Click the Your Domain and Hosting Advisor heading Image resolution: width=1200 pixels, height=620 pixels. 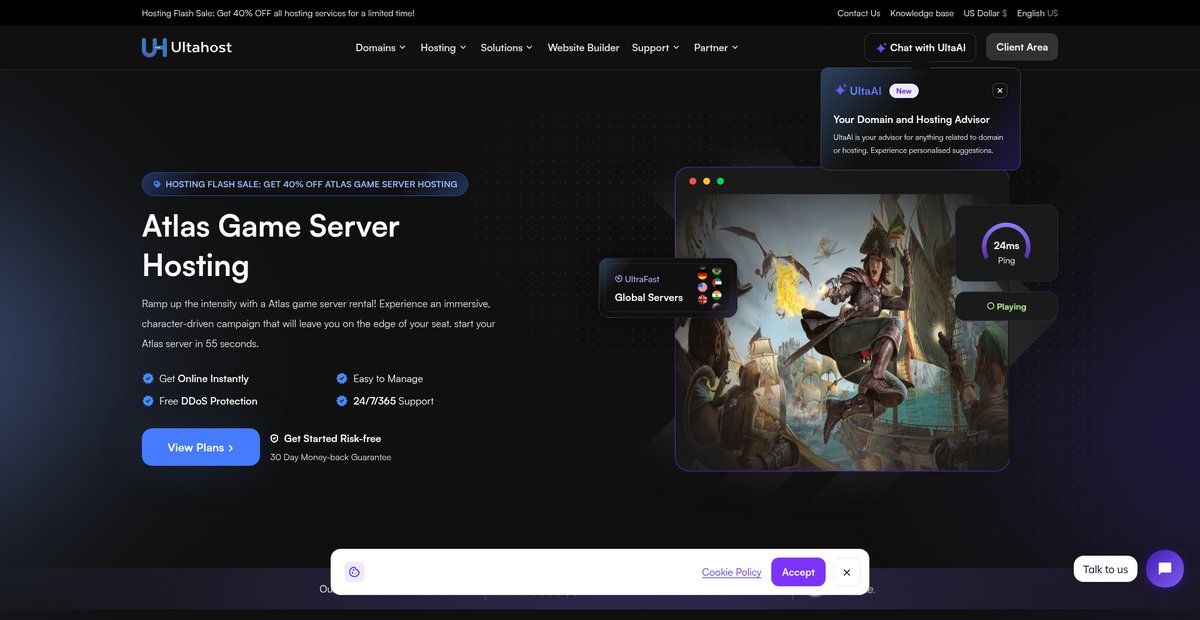[911, 119]
